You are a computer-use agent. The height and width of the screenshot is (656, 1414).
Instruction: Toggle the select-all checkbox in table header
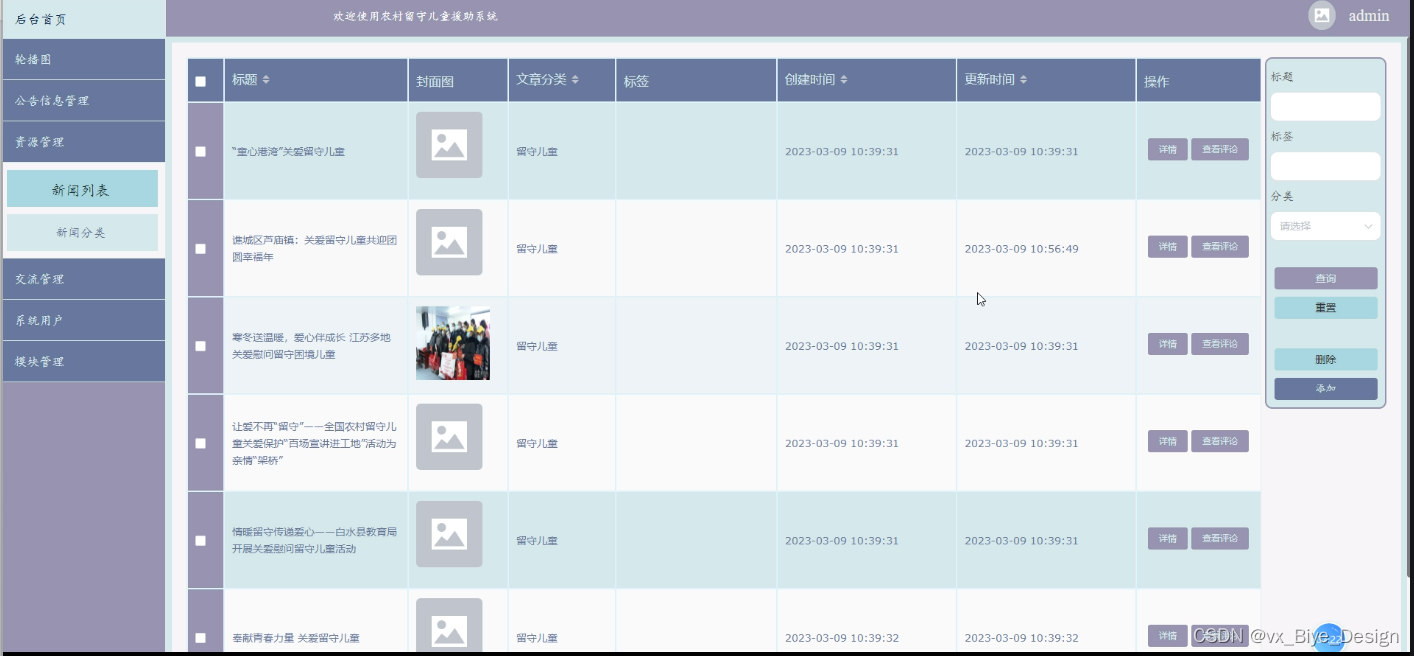200,82
